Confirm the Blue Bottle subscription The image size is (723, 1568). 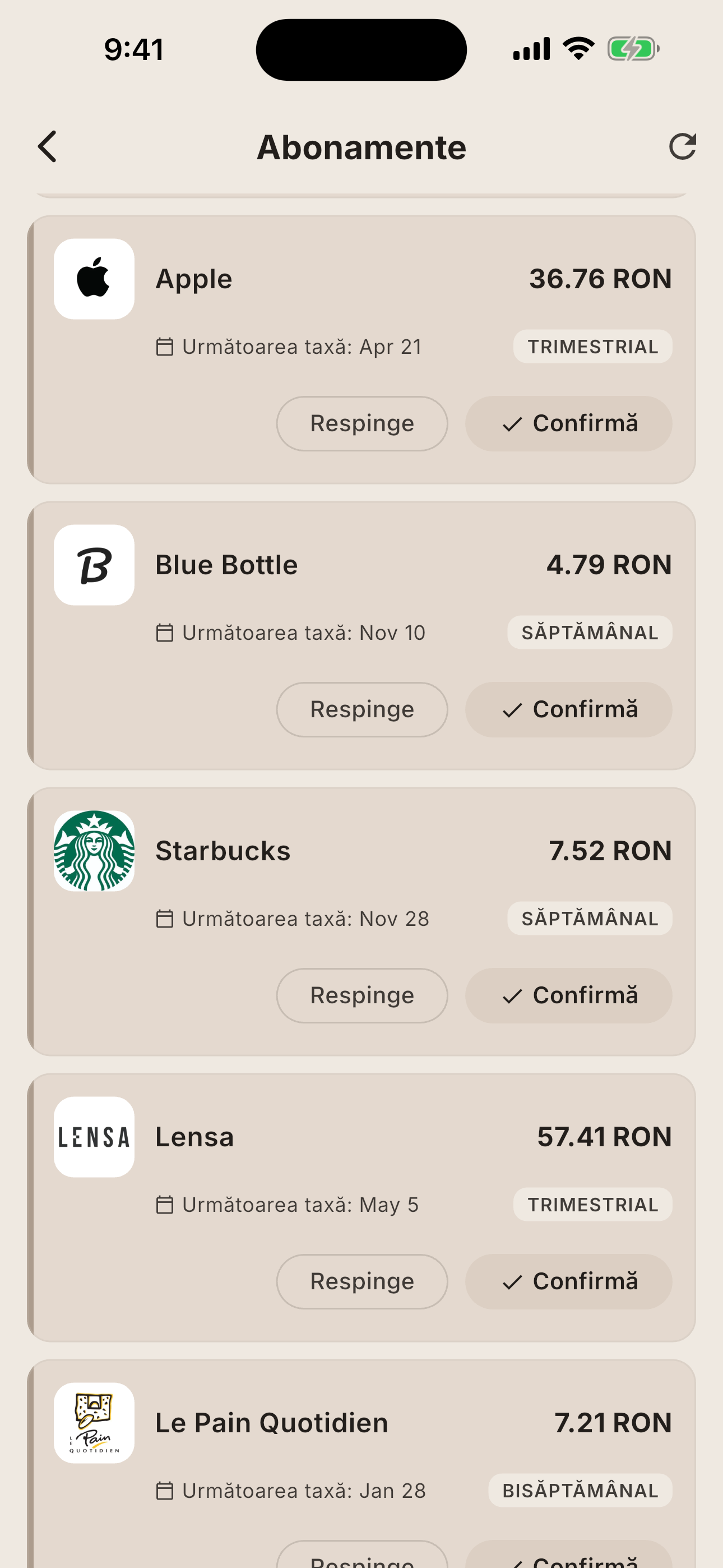click(568, 710)
